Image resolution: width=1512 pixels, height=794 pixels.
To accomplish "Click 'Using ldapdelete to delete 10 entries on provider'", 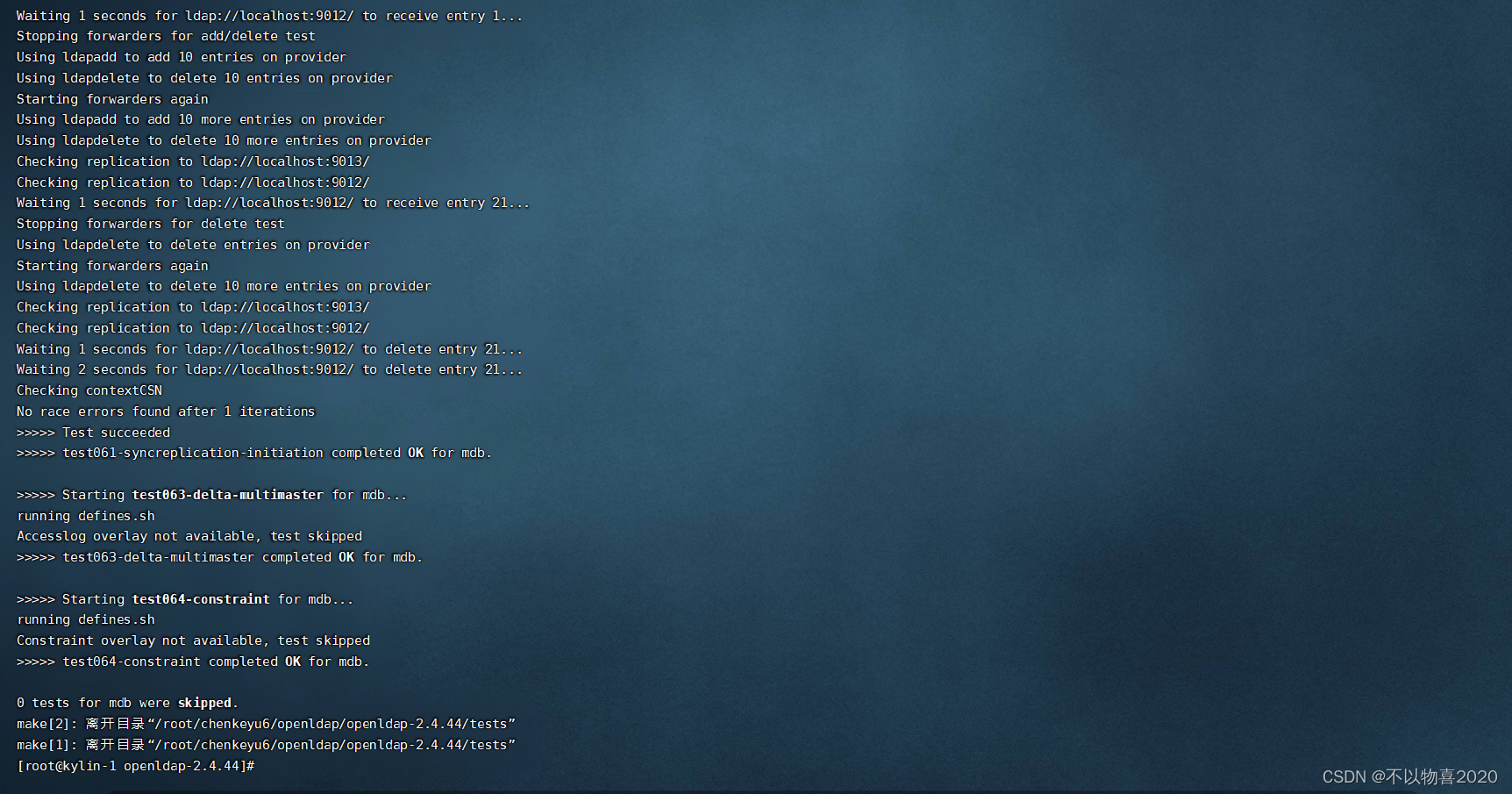I will click(x=204, y=78).
